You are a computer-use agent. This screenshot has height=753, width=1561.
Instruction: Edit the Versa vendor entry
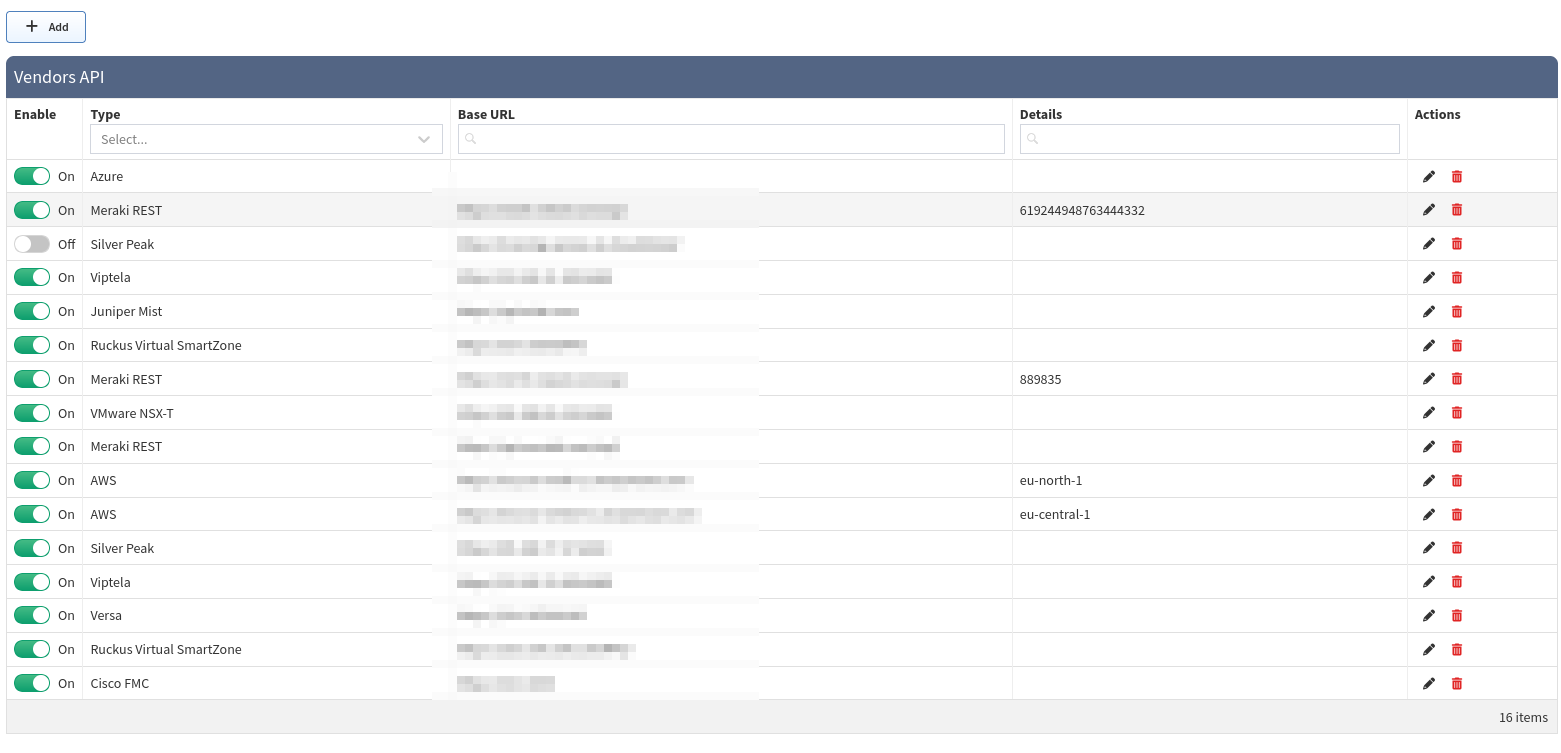click(x=1429, y=616)
